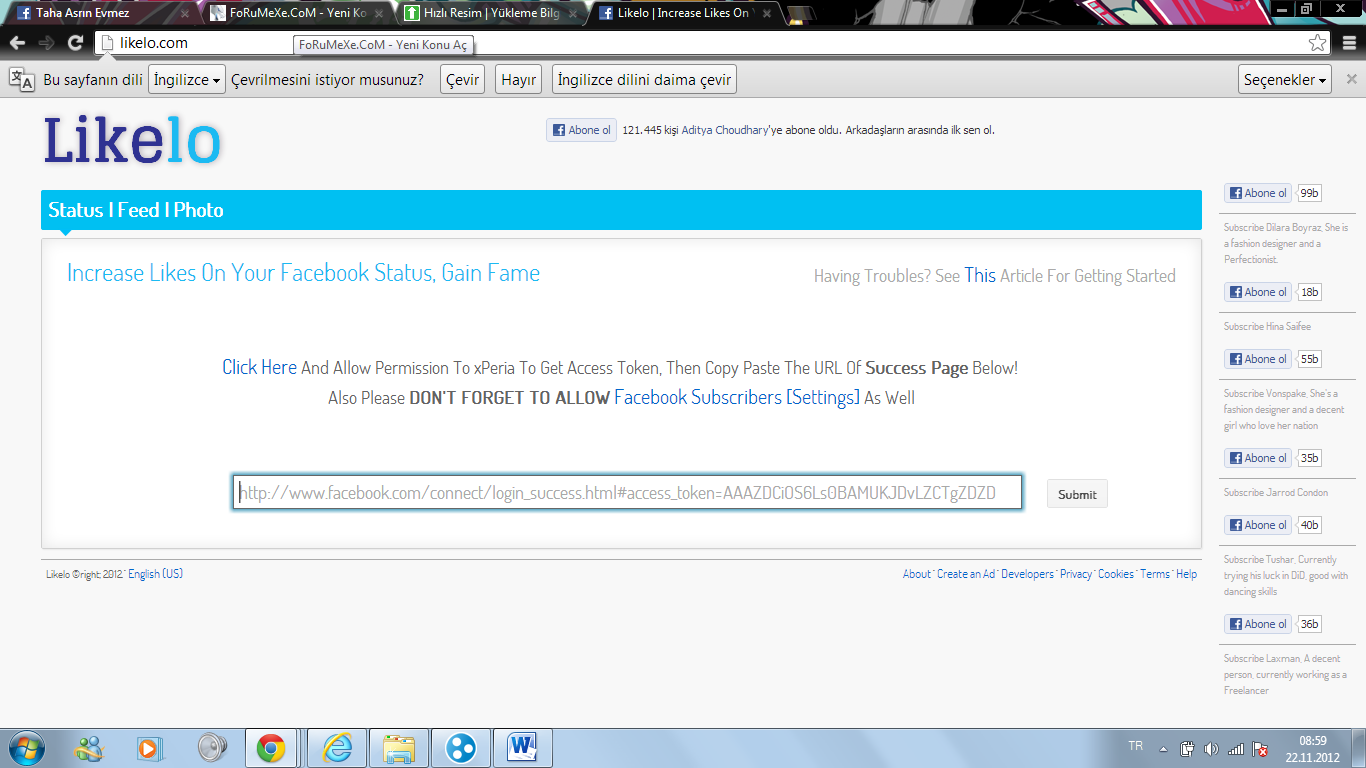This screenshot has width=1366, height=768.
Task: Open the network signal tray icon
Action: coord(1236,749)
